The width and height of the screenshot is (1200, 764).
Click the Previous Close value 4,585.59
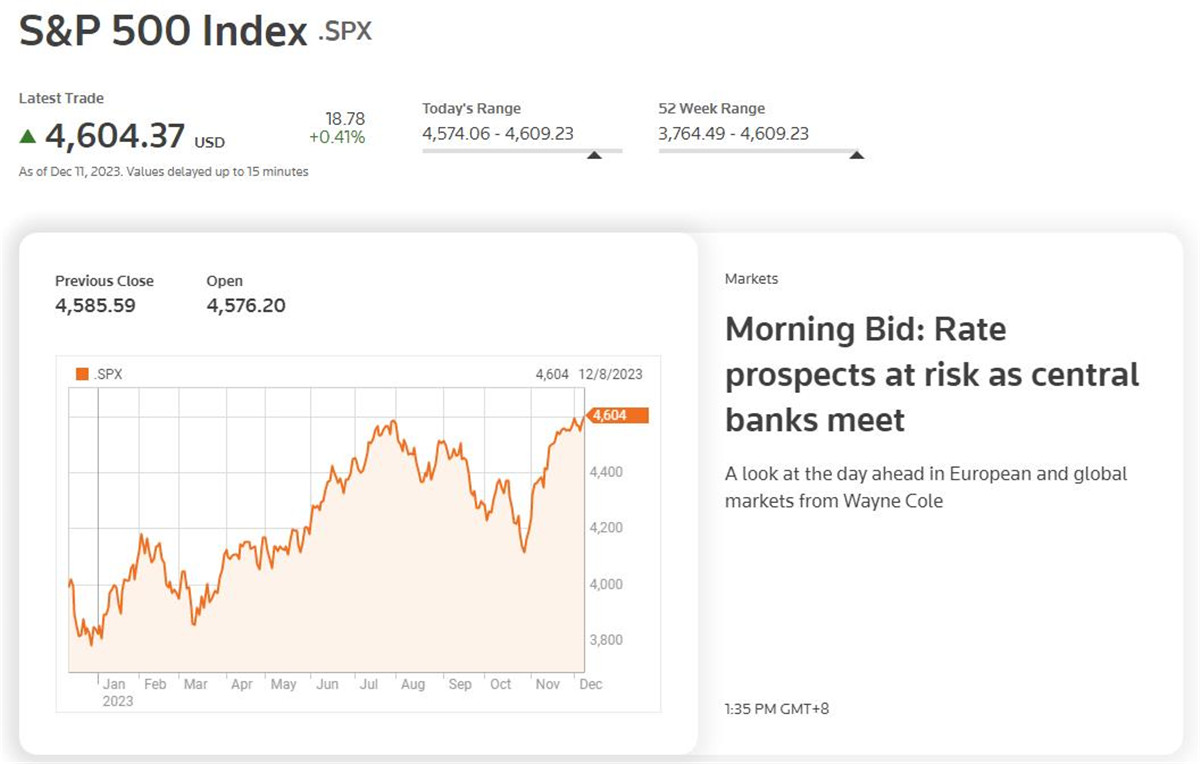95,305
